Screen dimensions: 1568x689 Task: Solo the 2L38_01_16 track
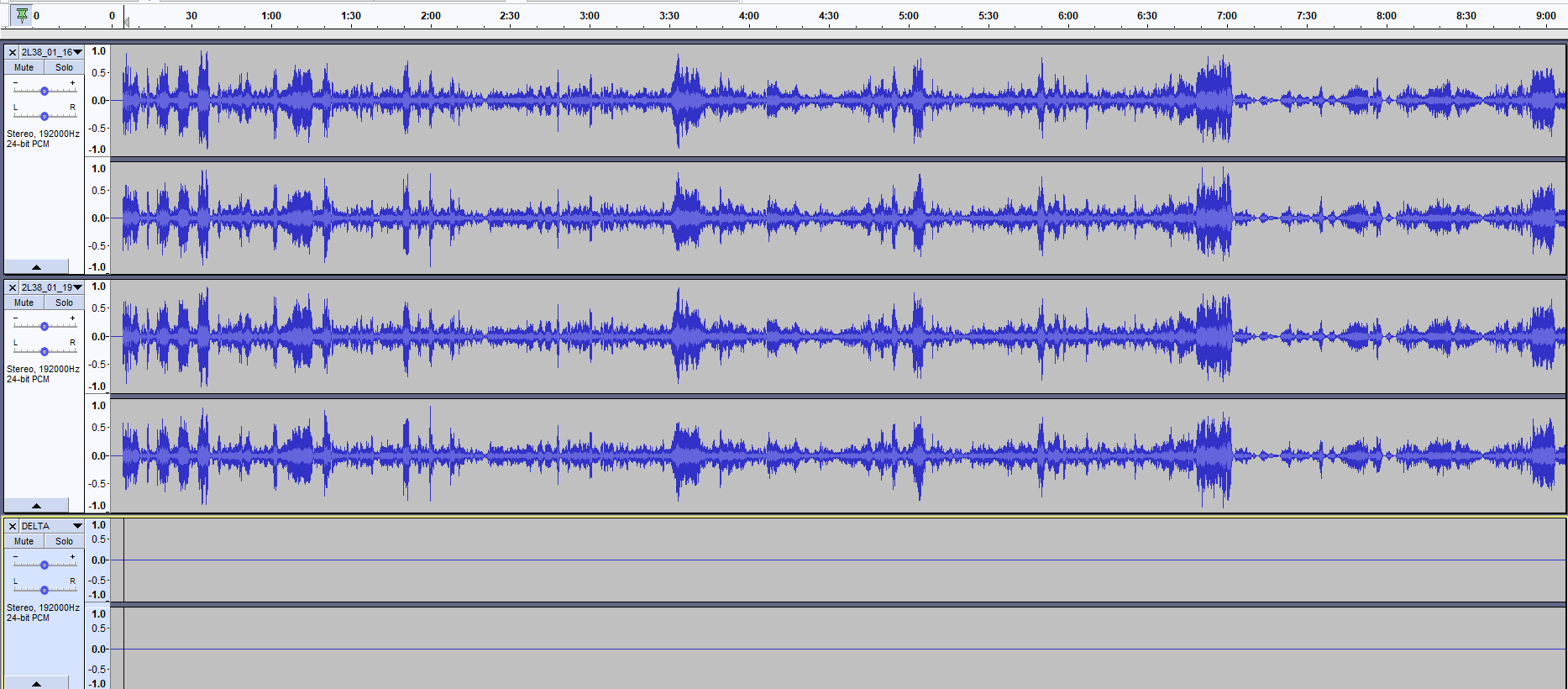(64, 67)
